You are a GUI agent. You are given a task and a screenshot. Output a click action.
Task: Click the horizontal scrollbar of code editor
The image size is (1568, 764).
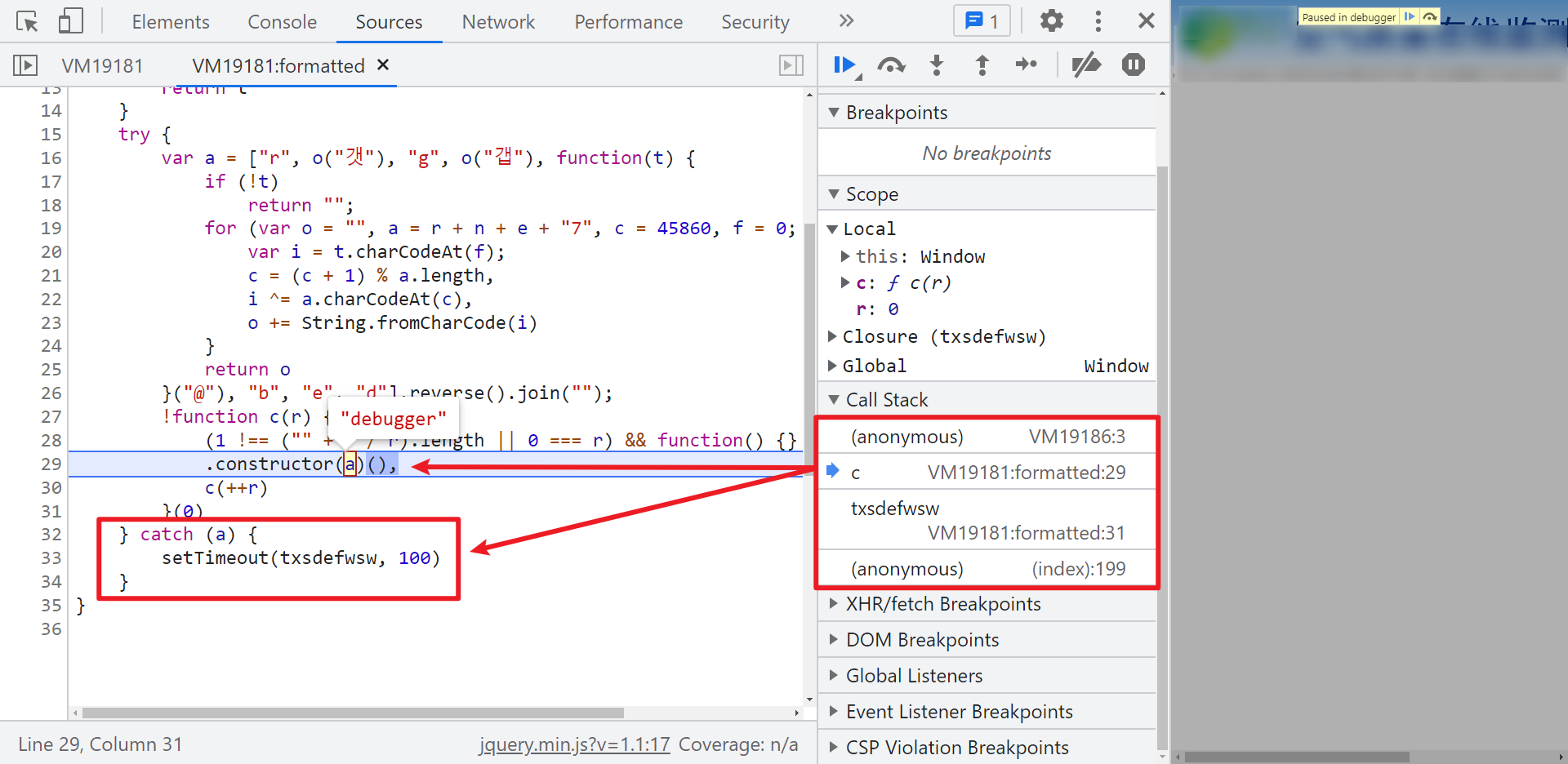(353, 713)
